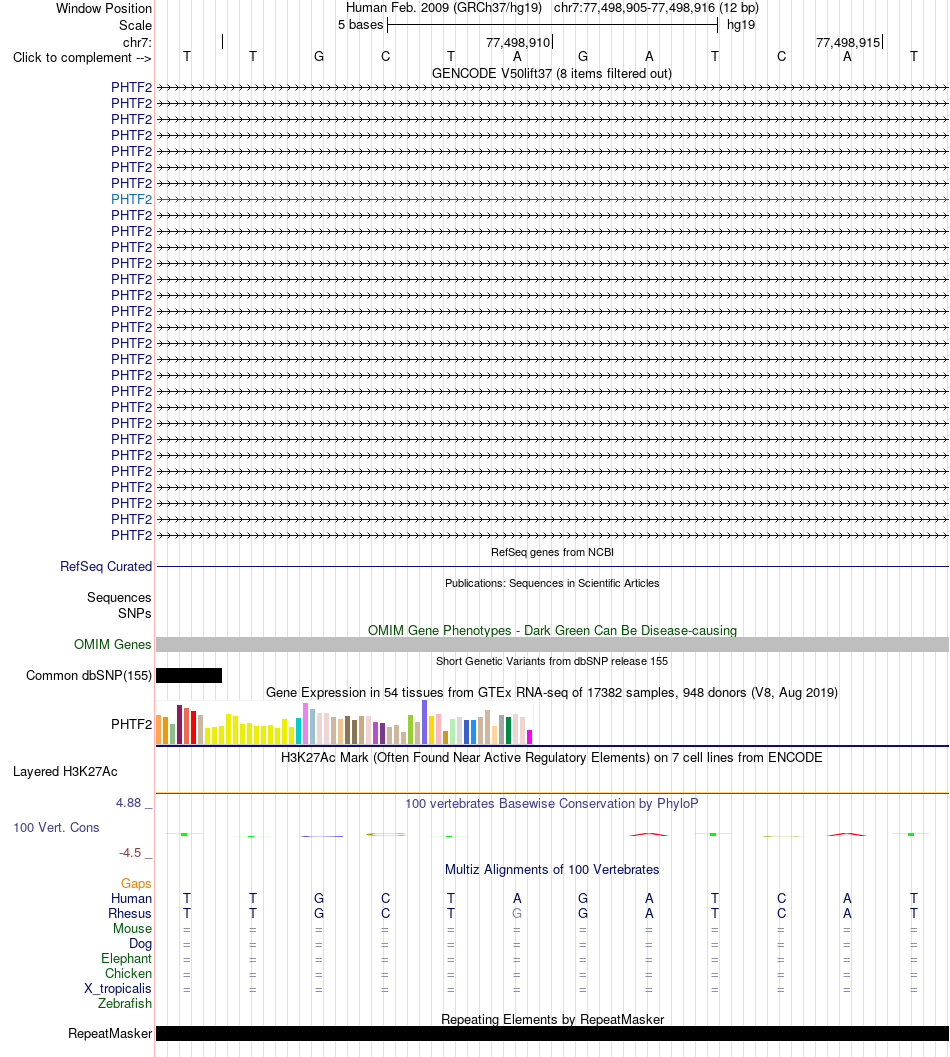Open the 'Gene Expression in 54 tissues from GTEx' title
This screenshot has height=1057, width=950.
(x=552, y=692)
